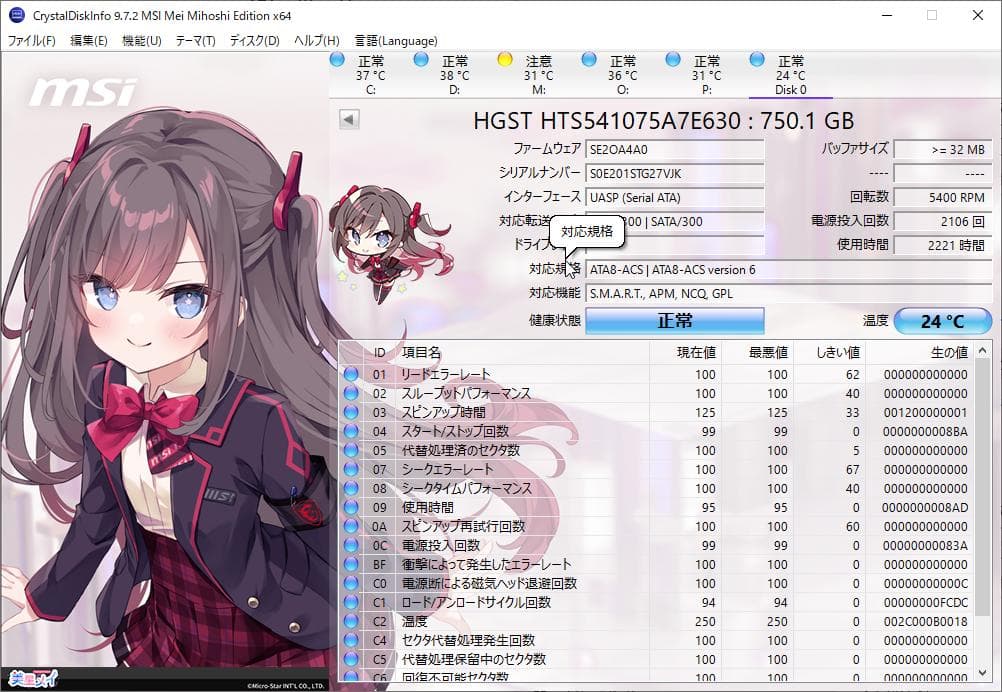Select drive C: status tab
Viewport: 1002px width, 692px height.
click(371, 75)
